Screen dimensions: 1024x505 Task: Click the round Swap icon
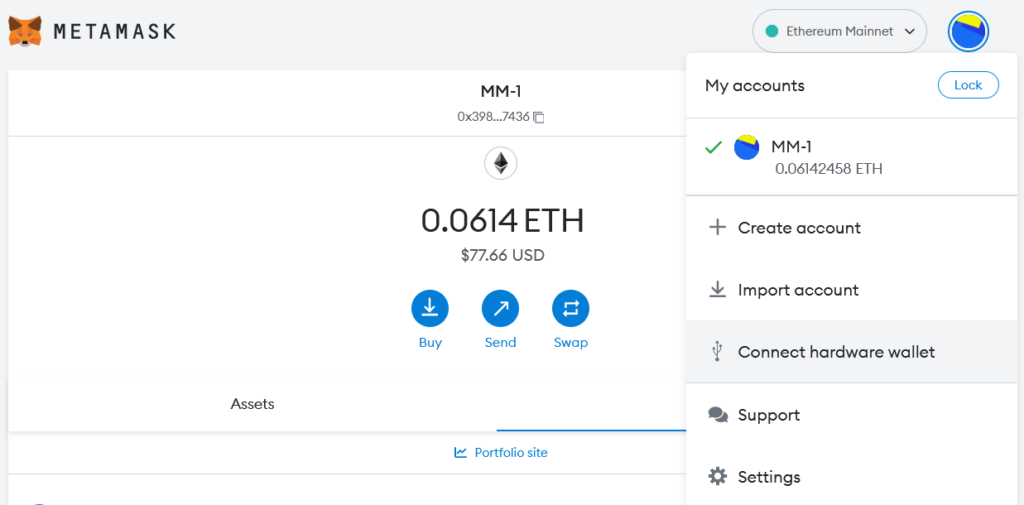coord(571,308)
